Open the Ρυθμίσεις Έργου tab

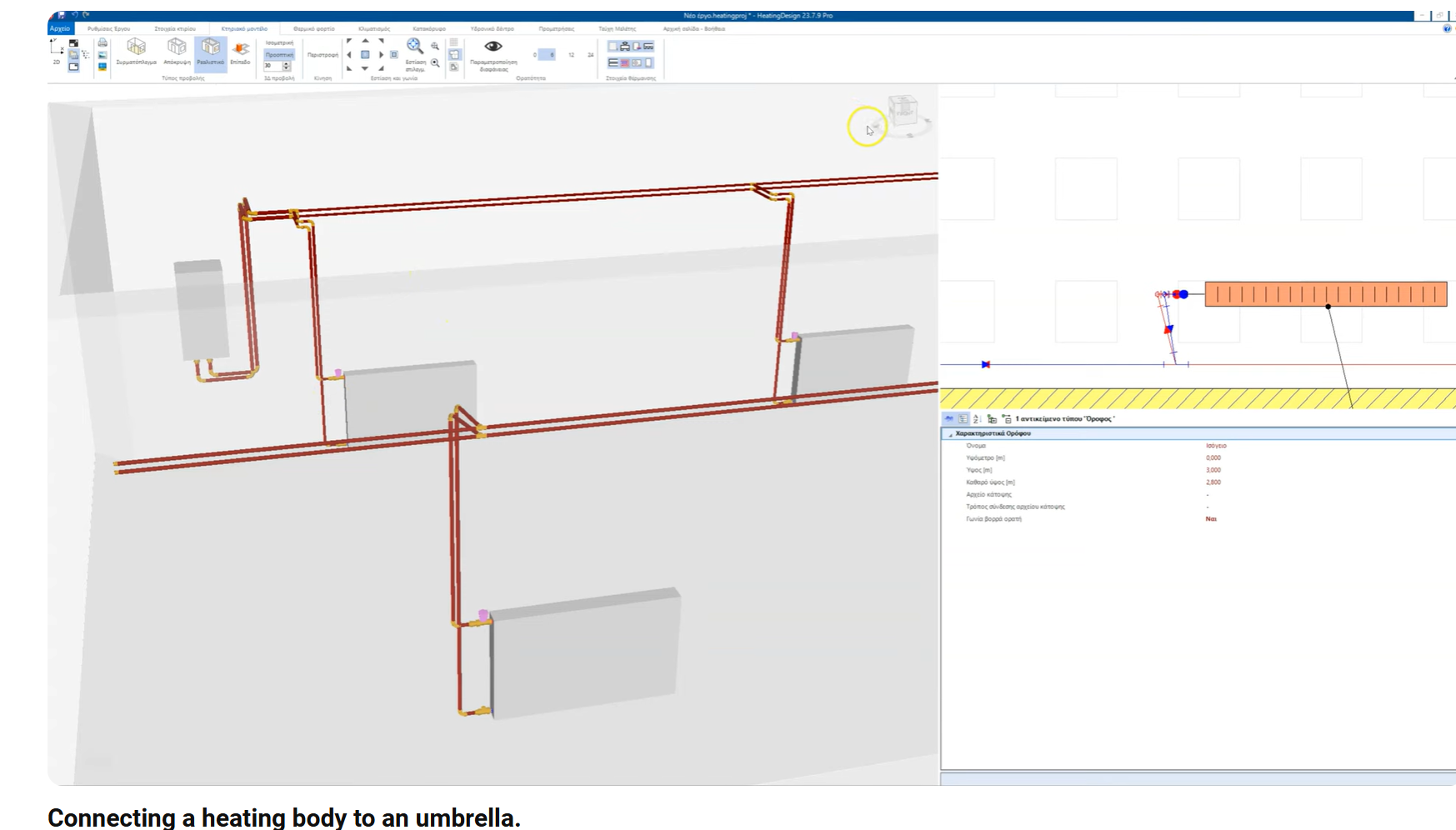[x=108, y=29]
